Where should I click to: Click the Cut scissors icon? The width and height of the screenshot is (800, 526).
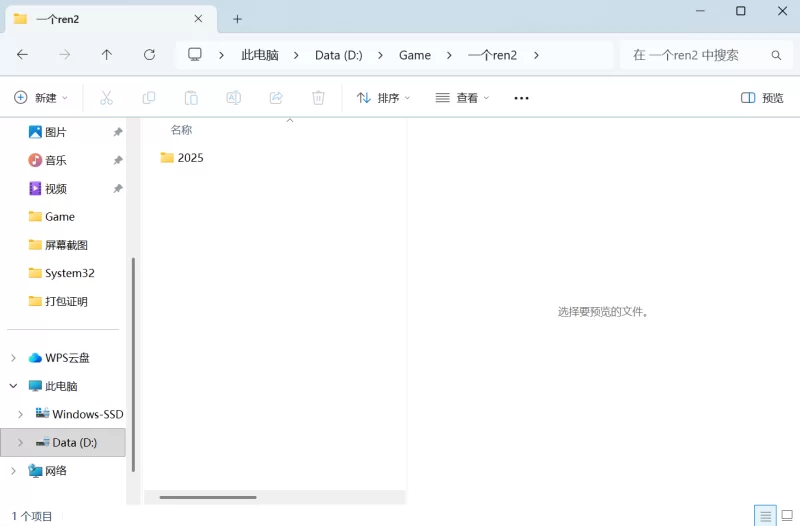106,97
